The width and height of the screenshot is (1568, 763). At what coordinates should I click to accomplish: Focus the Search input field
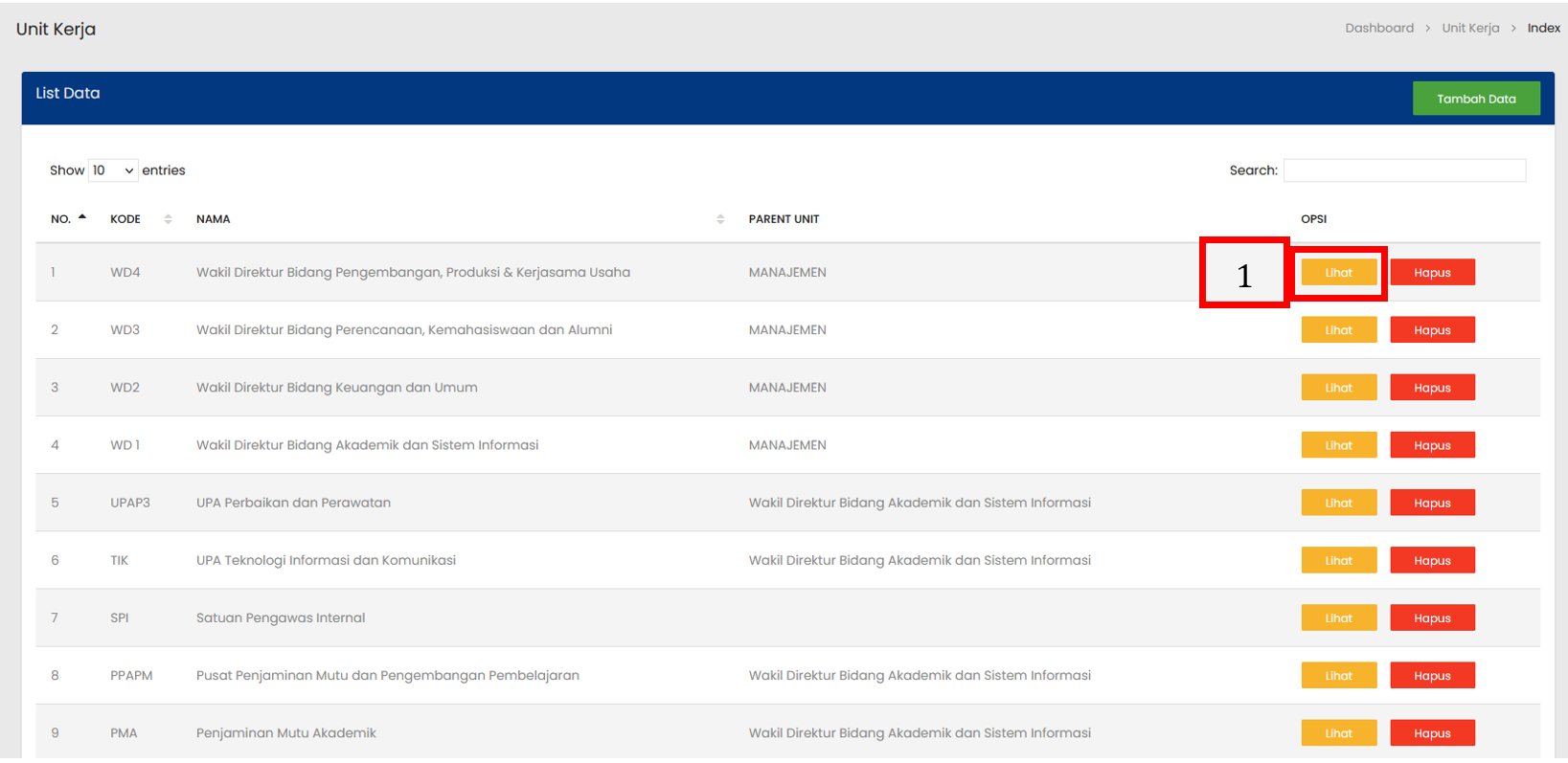coord(1403,170)
